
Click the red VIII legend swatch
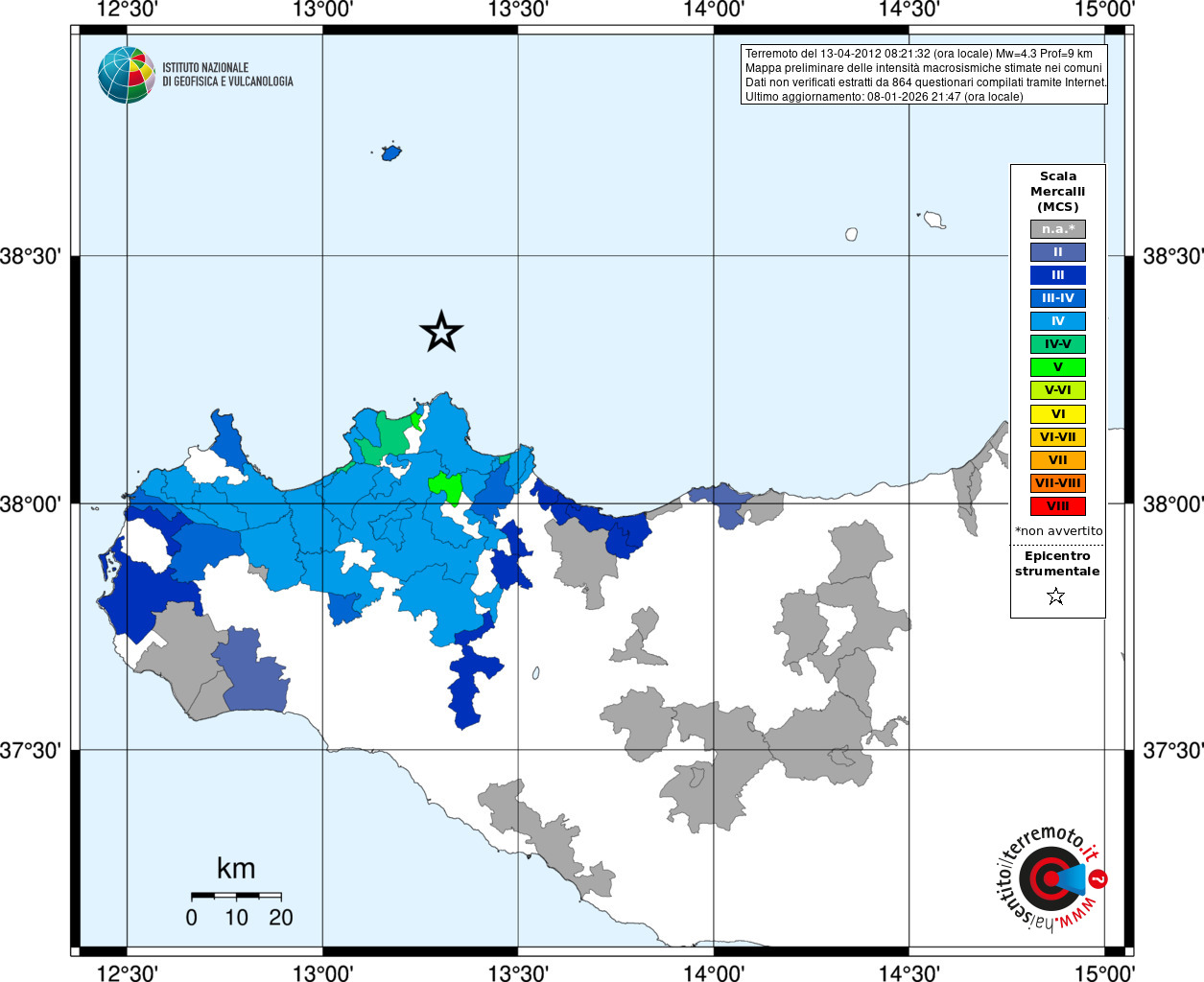pos(1058,506)
